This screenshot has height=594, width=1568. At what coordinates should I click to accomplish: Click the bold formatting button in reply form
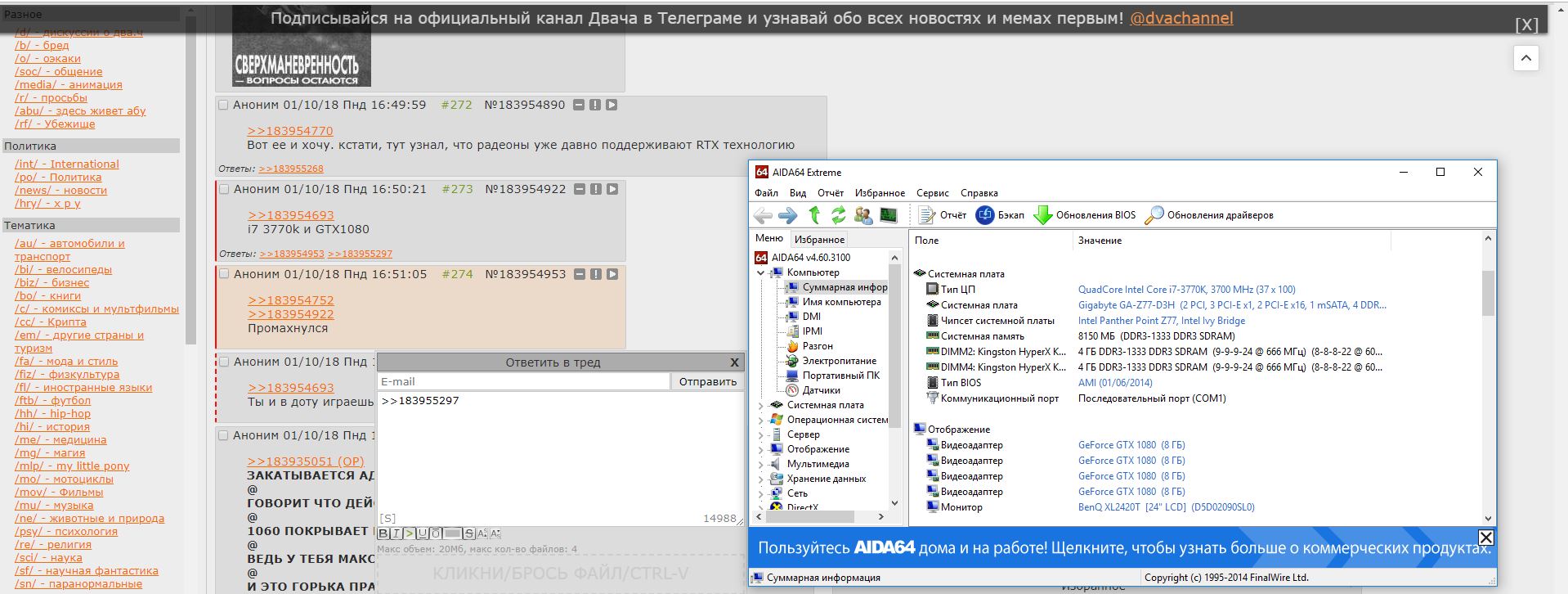pyautogui.click(x=383, y=533)
